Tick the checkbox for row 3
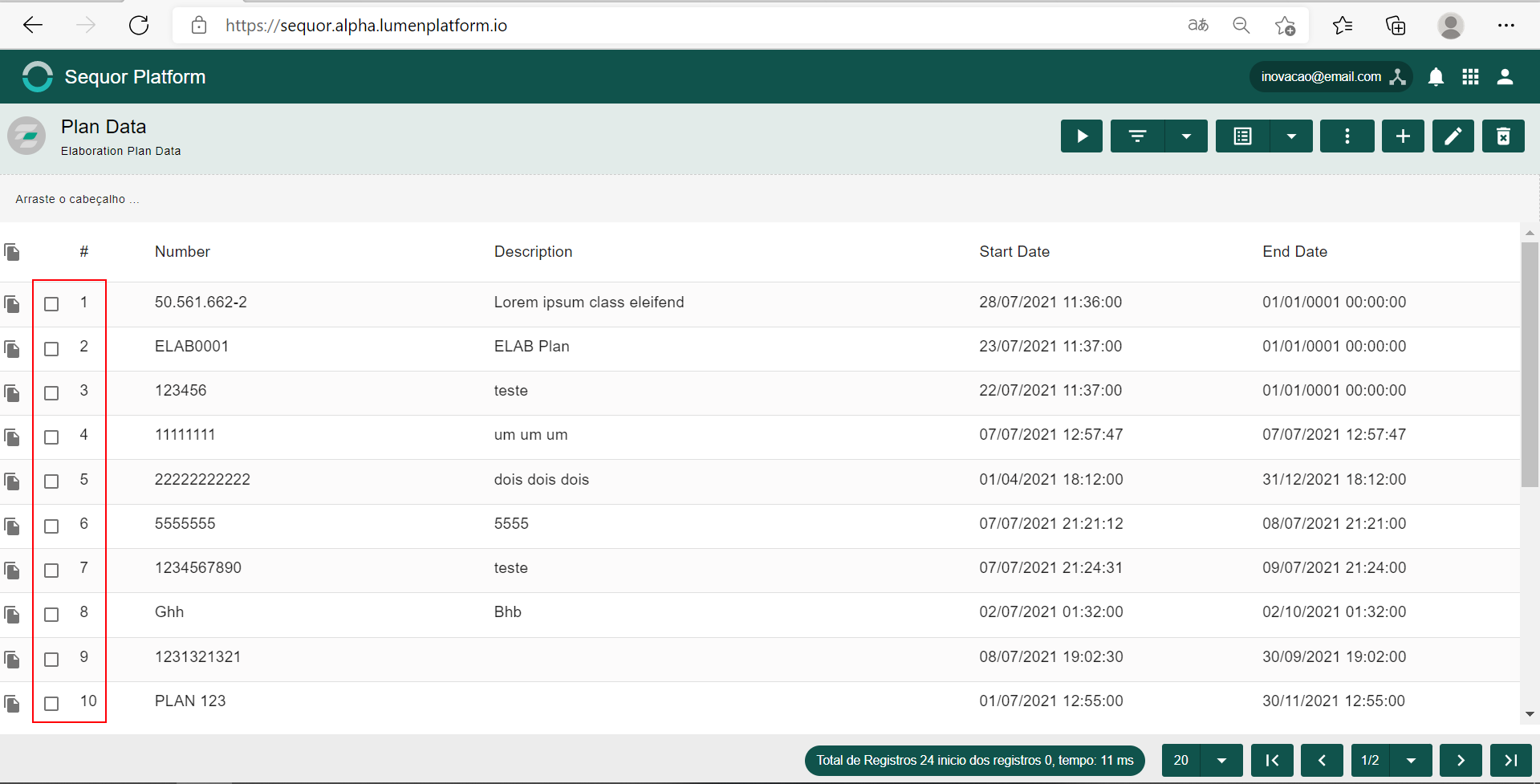Image resolution: width=1540 pixels, height=784 pixels. (x=51, y=393)
